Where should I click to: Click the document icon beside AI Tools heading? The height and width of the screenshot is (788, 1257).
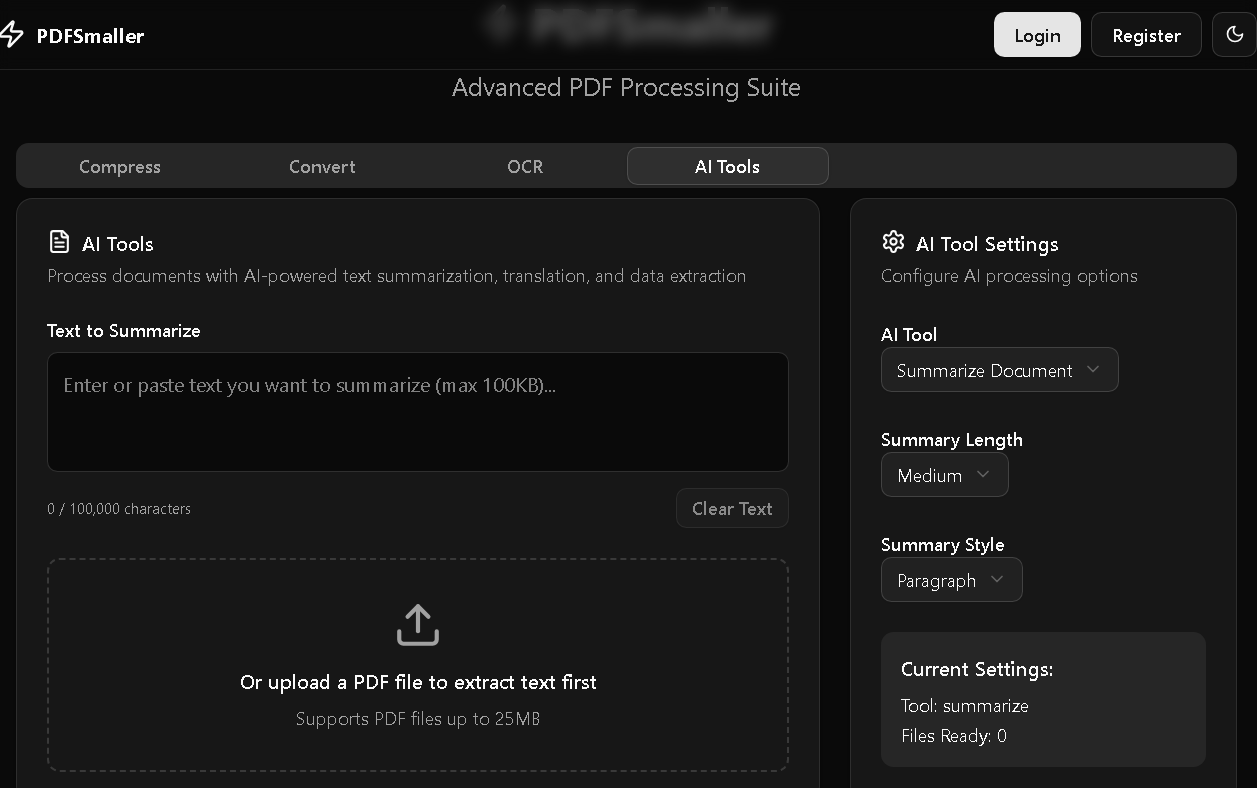[59, 241]
